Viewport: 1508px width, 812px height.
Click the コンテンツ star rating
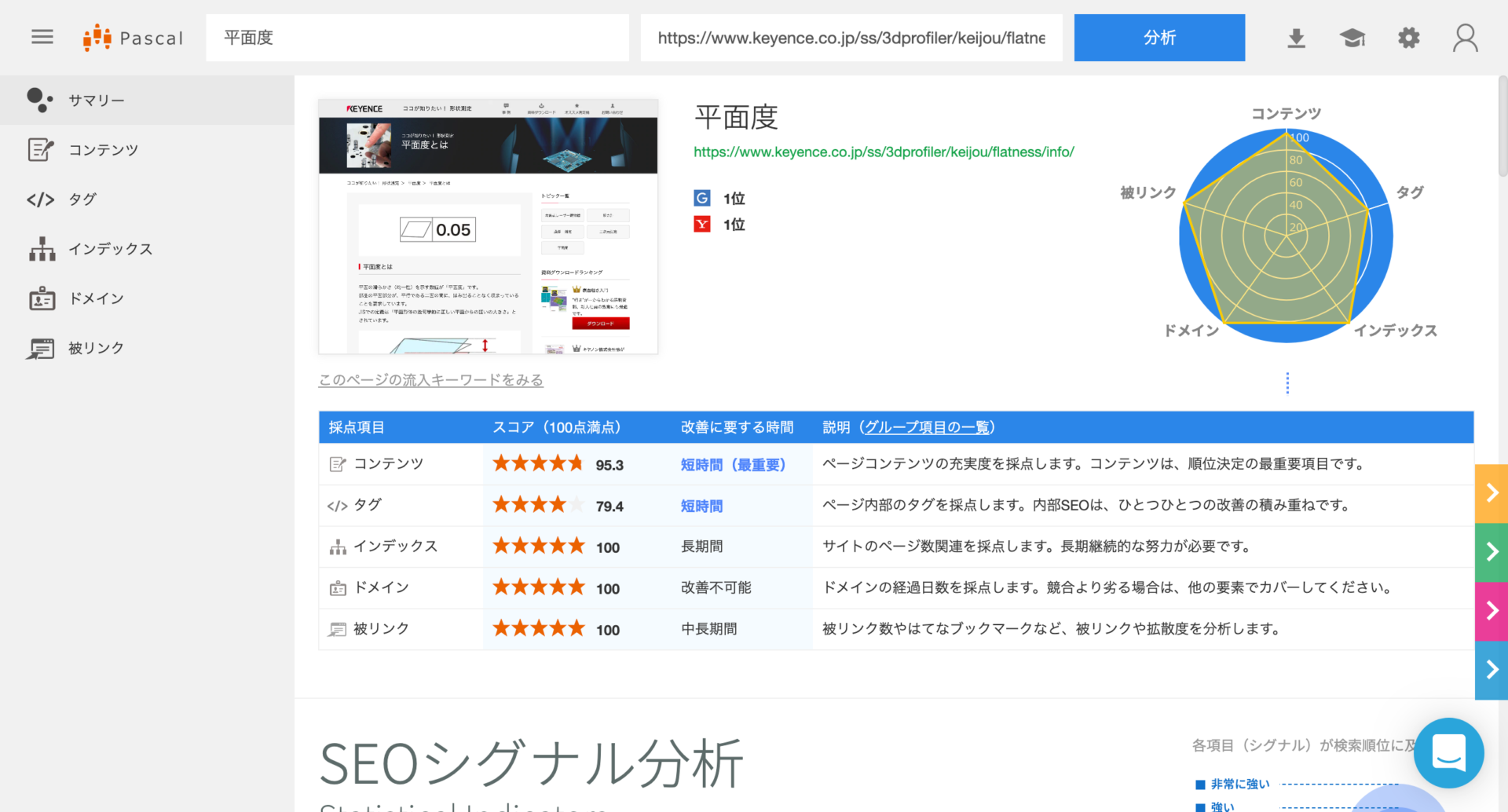[538, 463]
